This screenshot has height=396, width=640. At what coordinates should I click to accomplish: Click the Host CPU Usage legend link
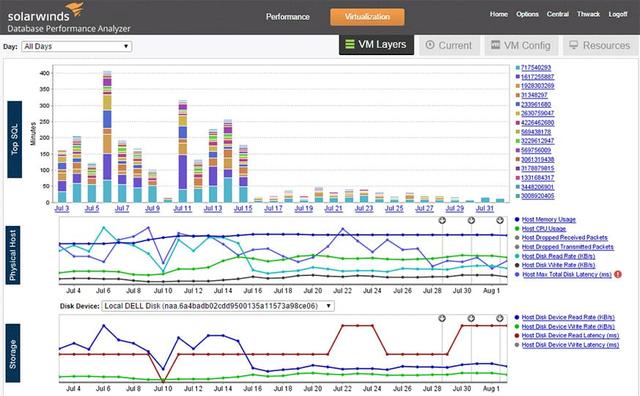click(544, 229)
